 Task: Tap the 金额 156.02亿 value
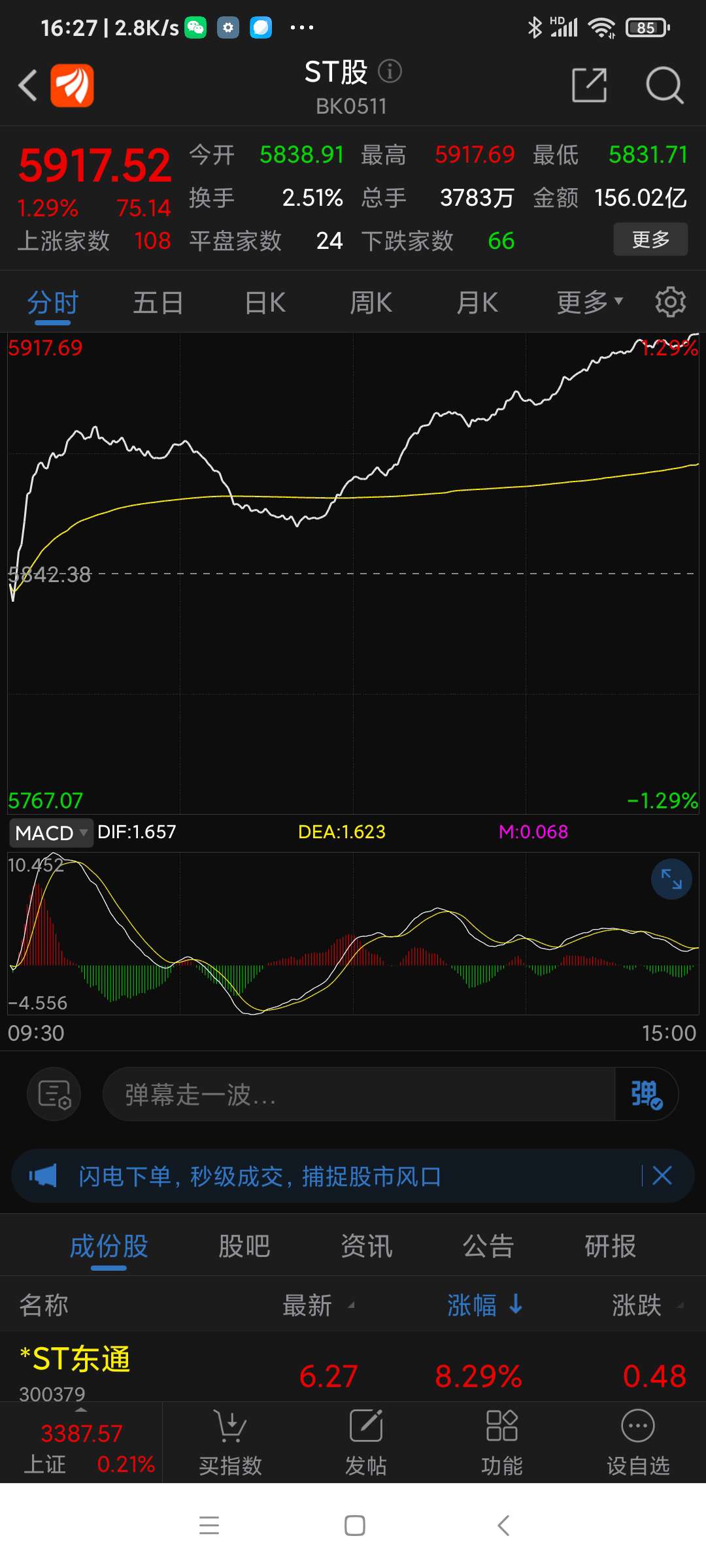click(641, 197)
